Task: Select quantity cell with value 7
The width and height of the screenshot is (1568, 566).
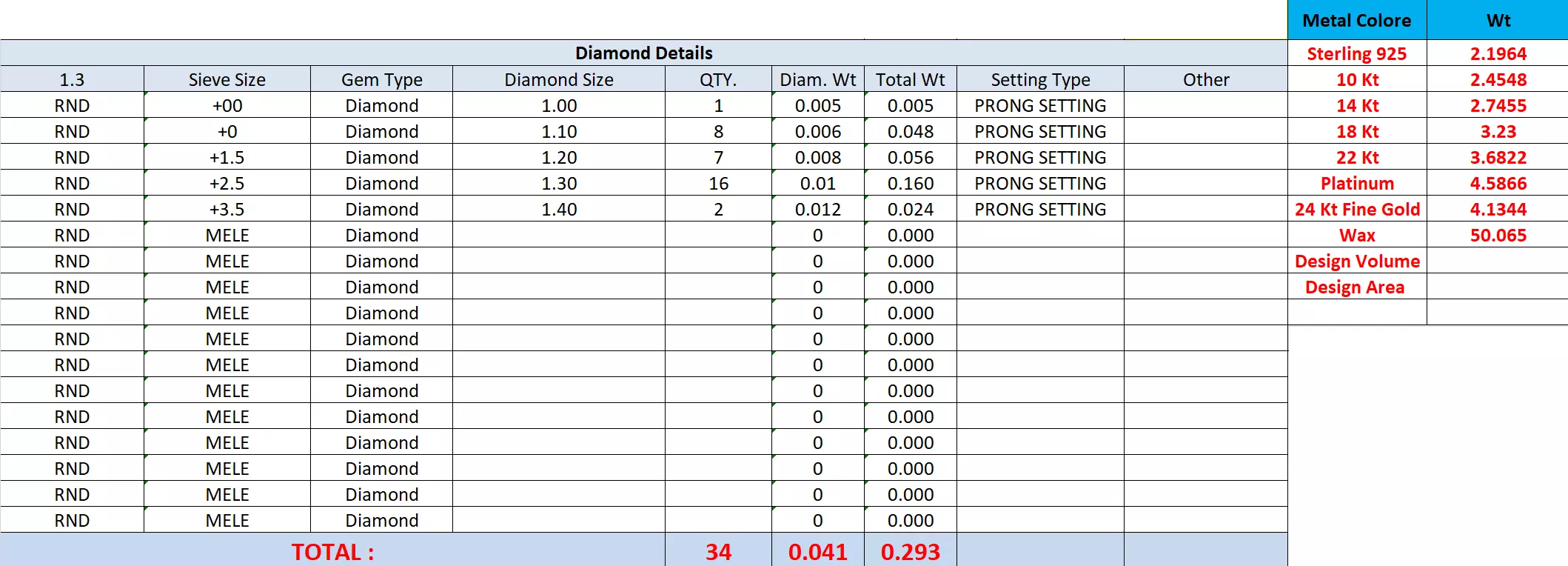Action: click(718, 157)
